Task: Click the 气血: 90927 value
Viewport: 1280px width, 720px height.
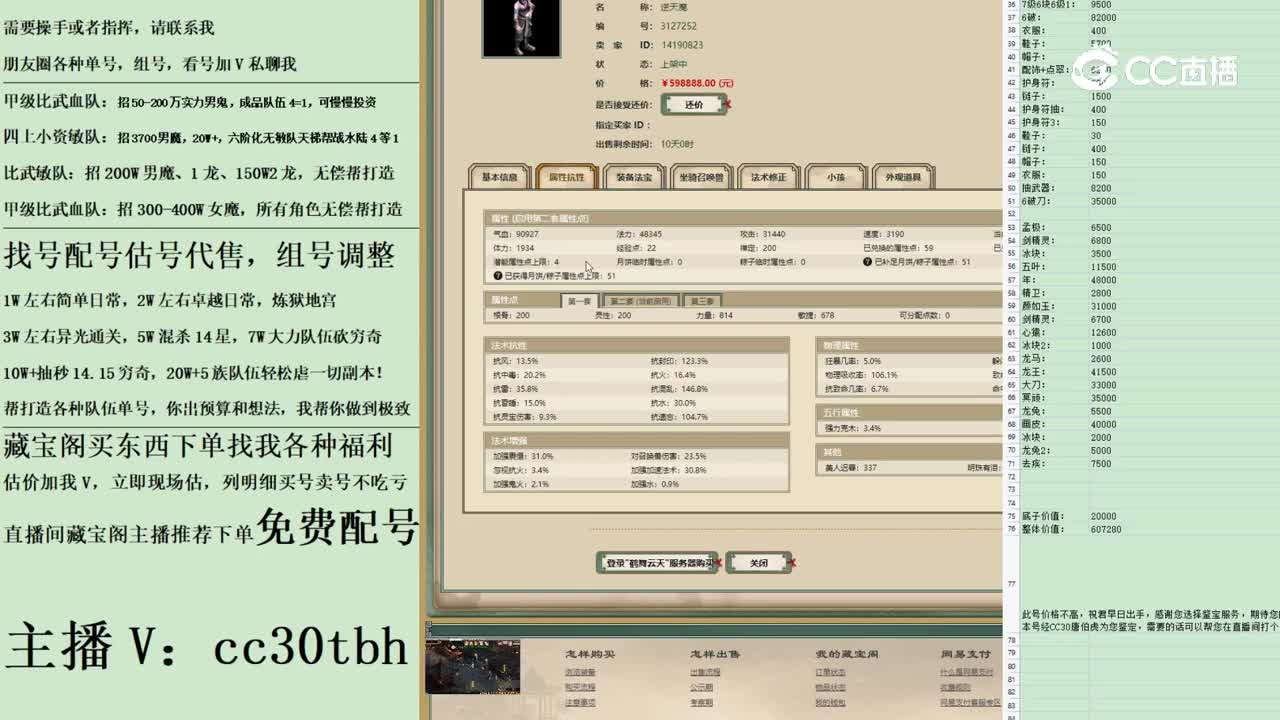Action: 514,234
